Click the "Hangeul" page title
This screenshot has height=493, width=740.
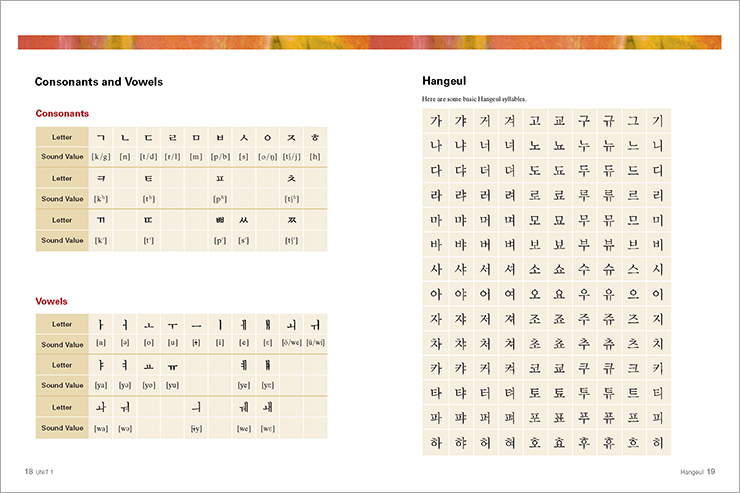click(446, 82)
